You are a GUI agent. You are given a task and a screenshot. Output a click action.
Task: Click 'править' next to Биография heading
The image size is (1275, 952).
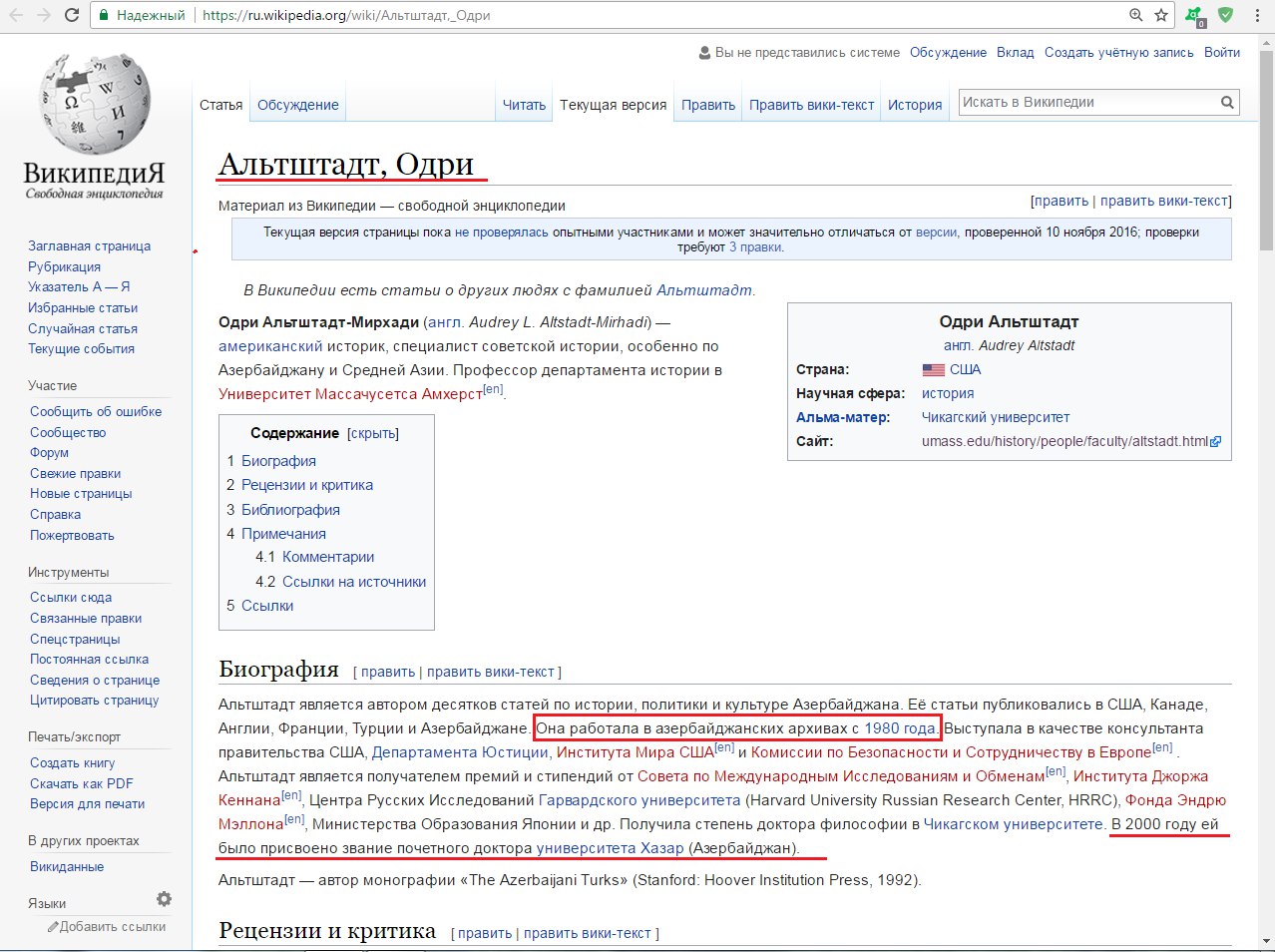388,672
